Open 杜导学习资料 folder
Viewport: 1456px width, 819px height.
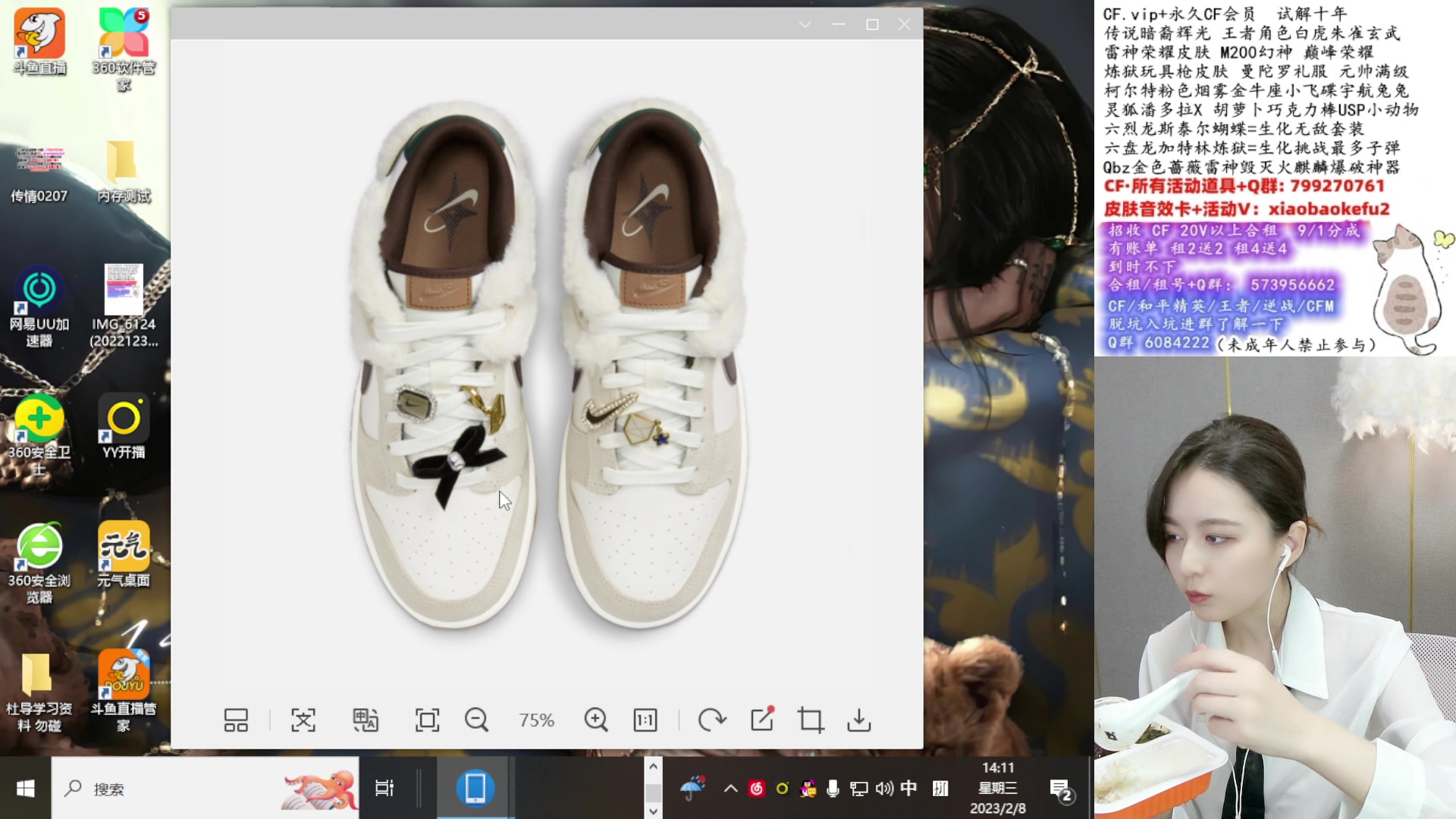pos(39,692)
